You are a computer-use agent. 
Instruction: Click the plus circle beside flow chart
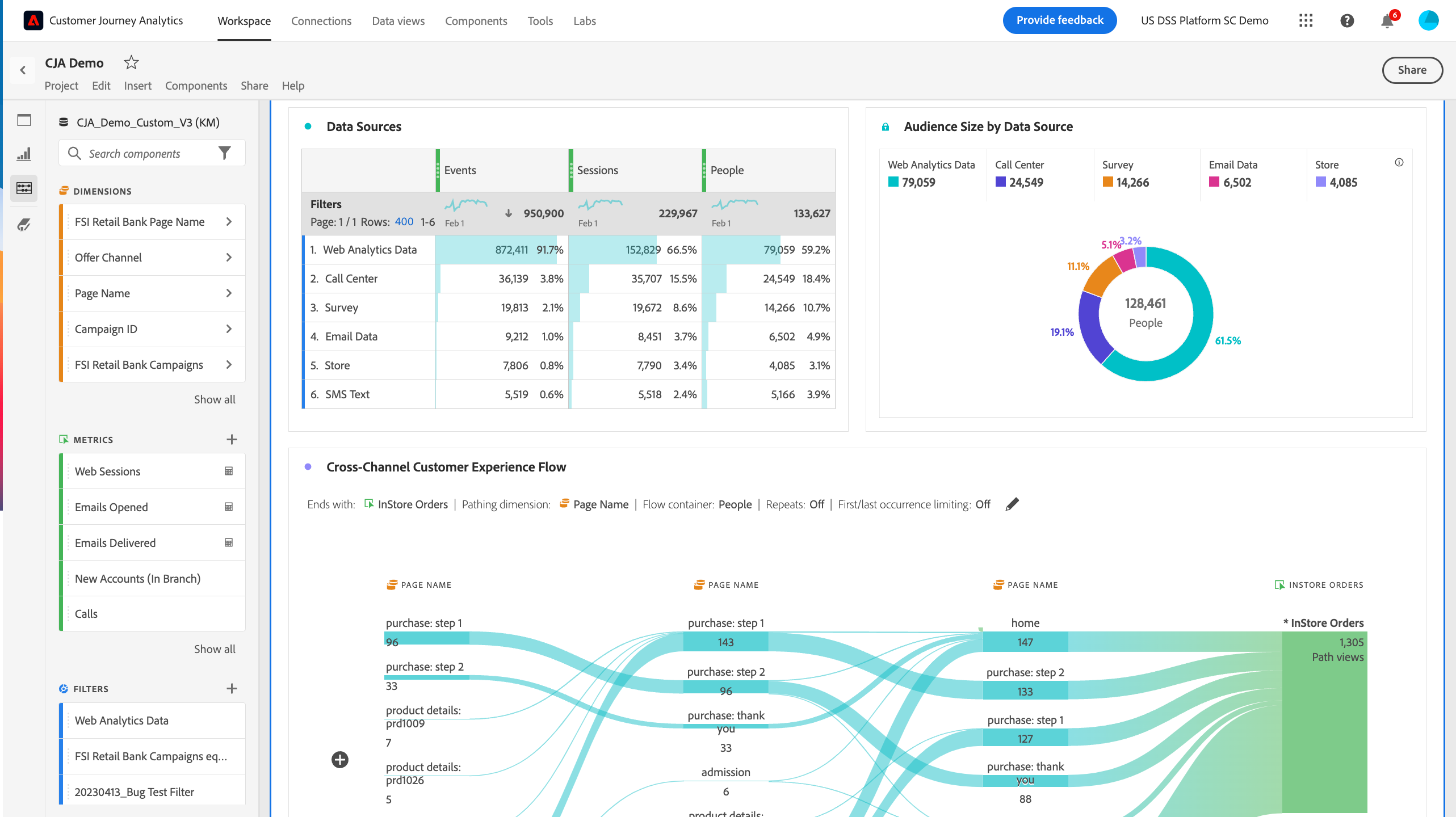[x=340, y=760]
